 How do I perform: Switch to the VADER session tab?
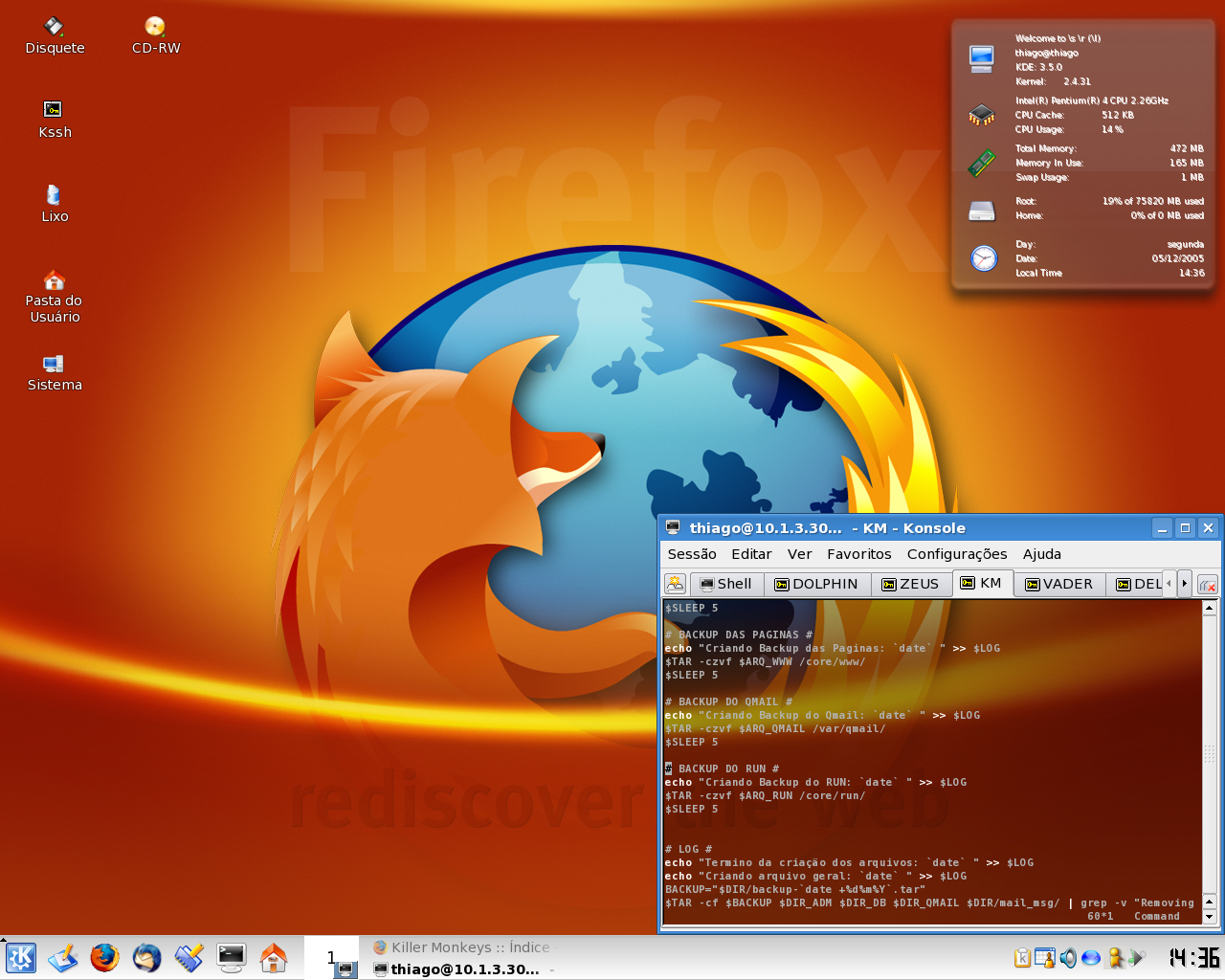click(1058, 584)
